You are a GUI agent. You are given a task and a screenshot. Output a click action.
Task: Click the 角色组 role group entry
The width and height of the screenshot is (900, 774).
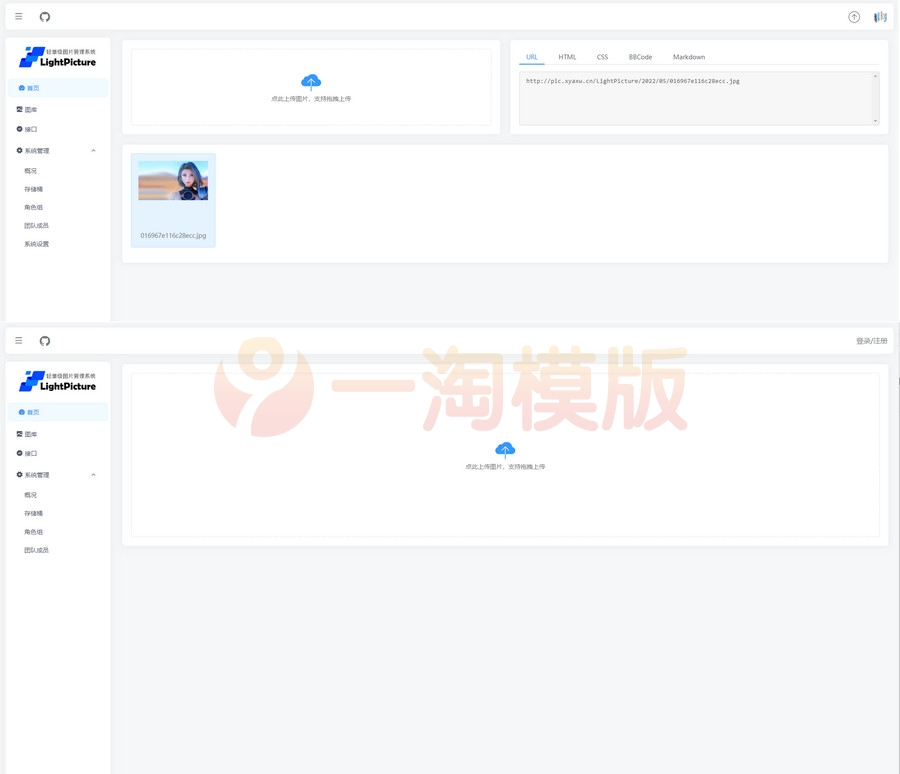(x=34, y=207)
